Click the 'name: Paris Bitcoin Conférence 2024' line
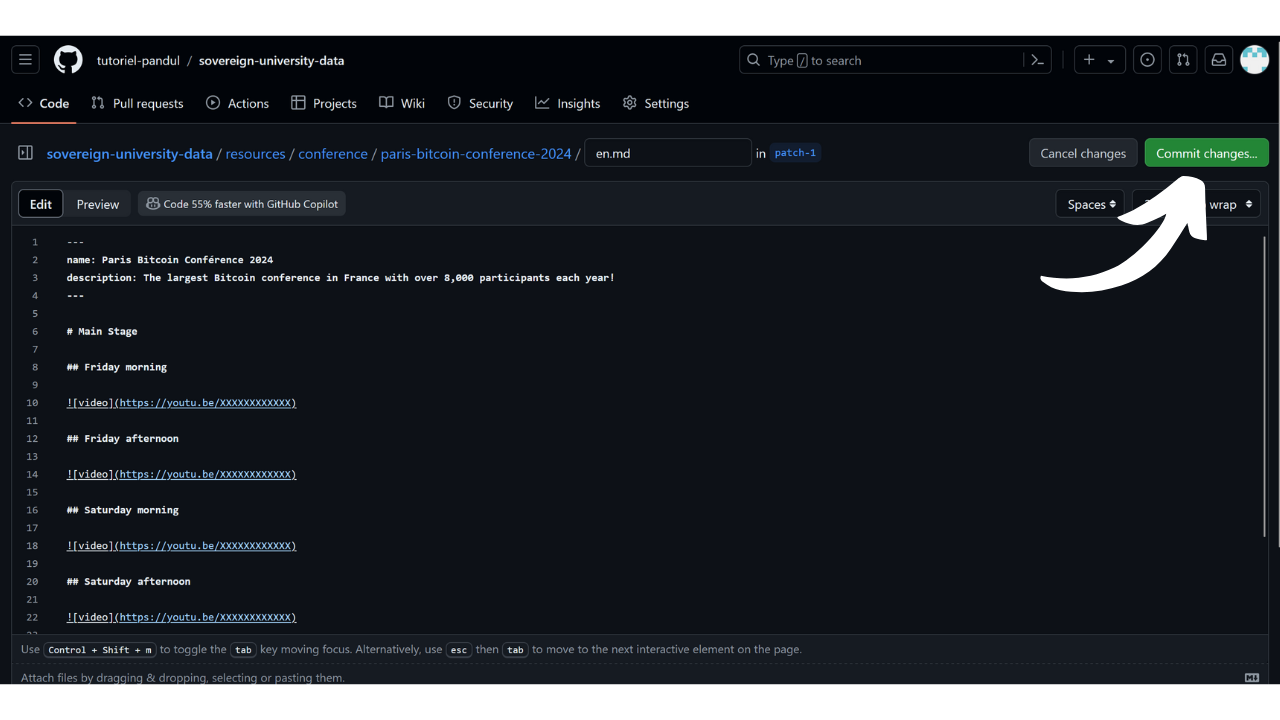1280x720 pixels. pyautogui.click(x=170, y=260)
